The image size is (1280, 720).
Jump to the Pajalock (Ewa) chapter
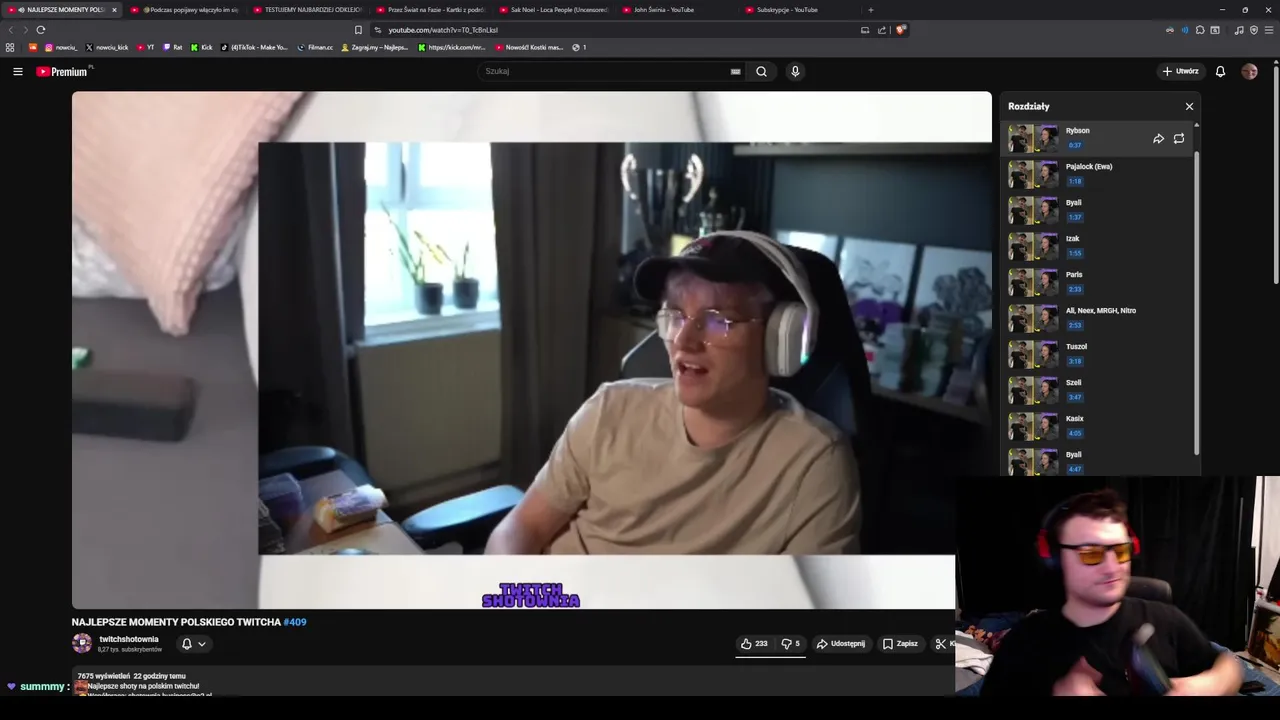(1098, 174)
